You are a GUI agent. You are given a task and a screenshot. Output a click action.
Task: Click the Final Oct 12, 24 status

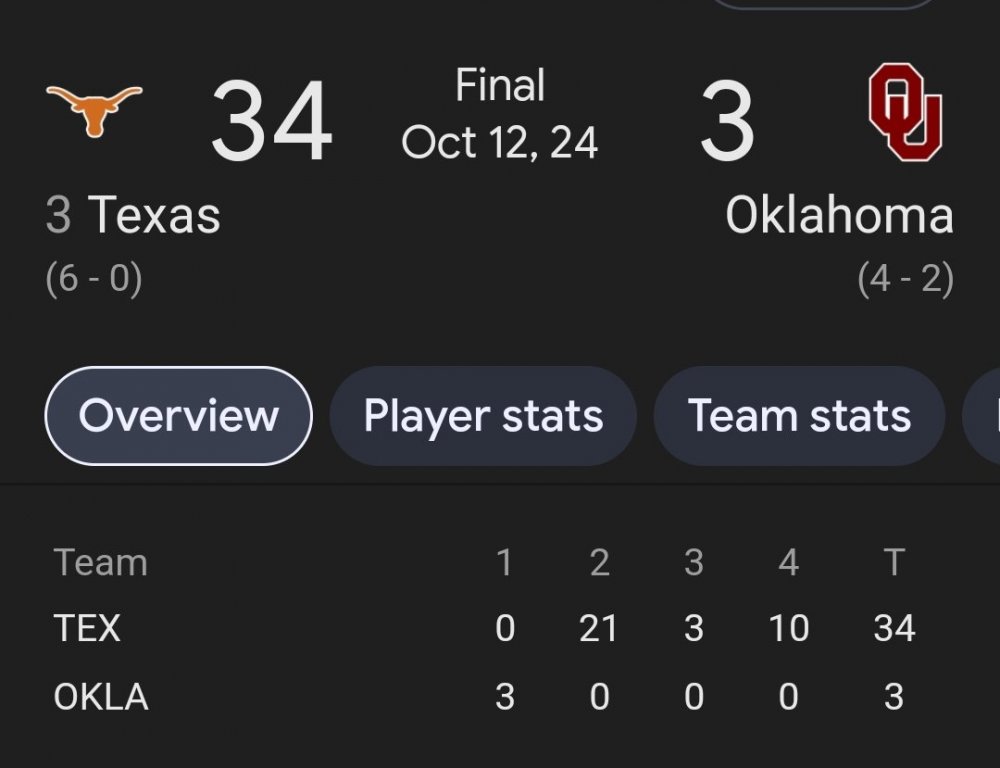tap(500, 114)
